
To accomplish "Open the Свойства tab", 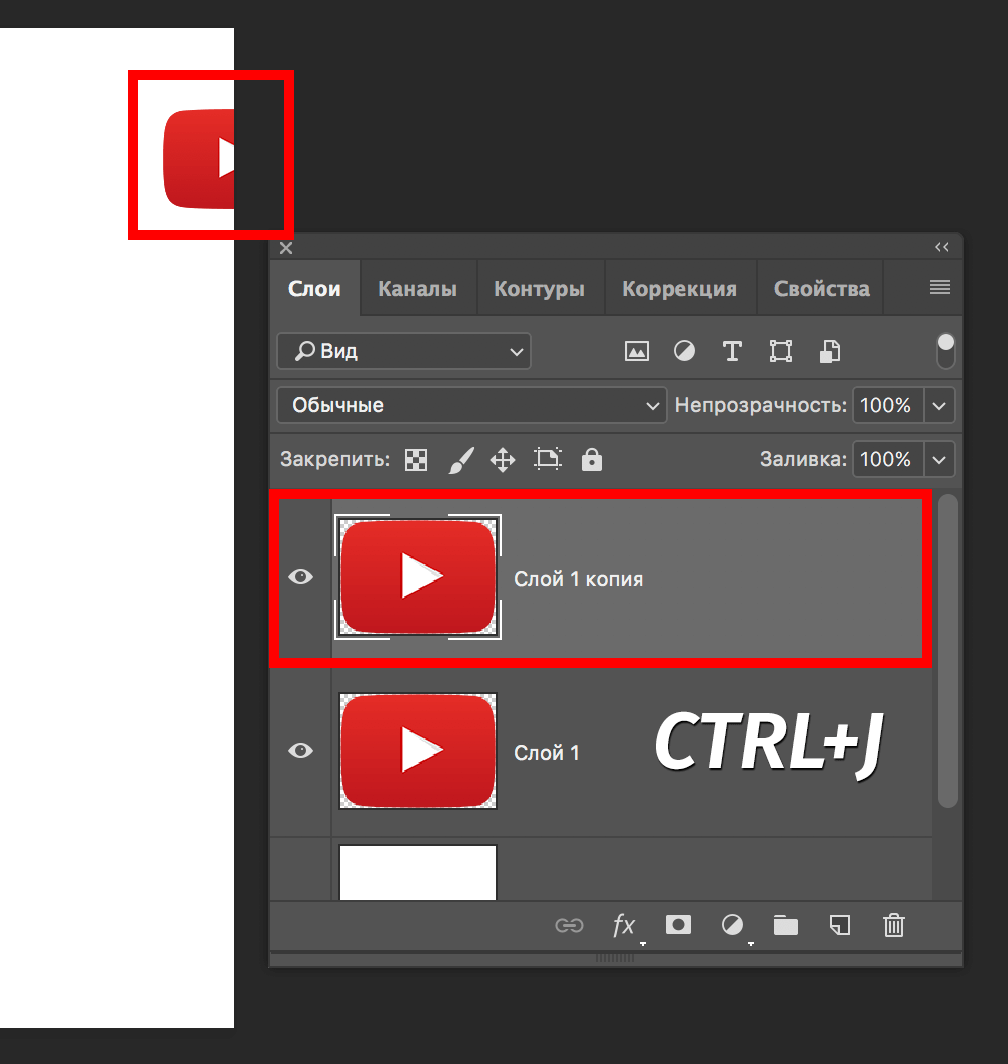I will point(821,289).
